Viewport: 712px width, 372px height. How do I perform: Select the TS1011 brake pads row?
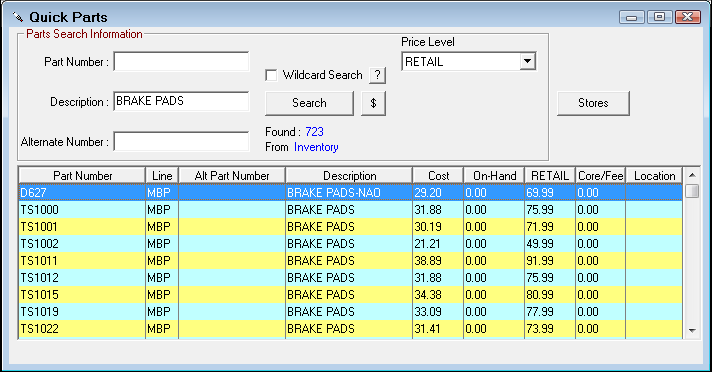[351, 261]
